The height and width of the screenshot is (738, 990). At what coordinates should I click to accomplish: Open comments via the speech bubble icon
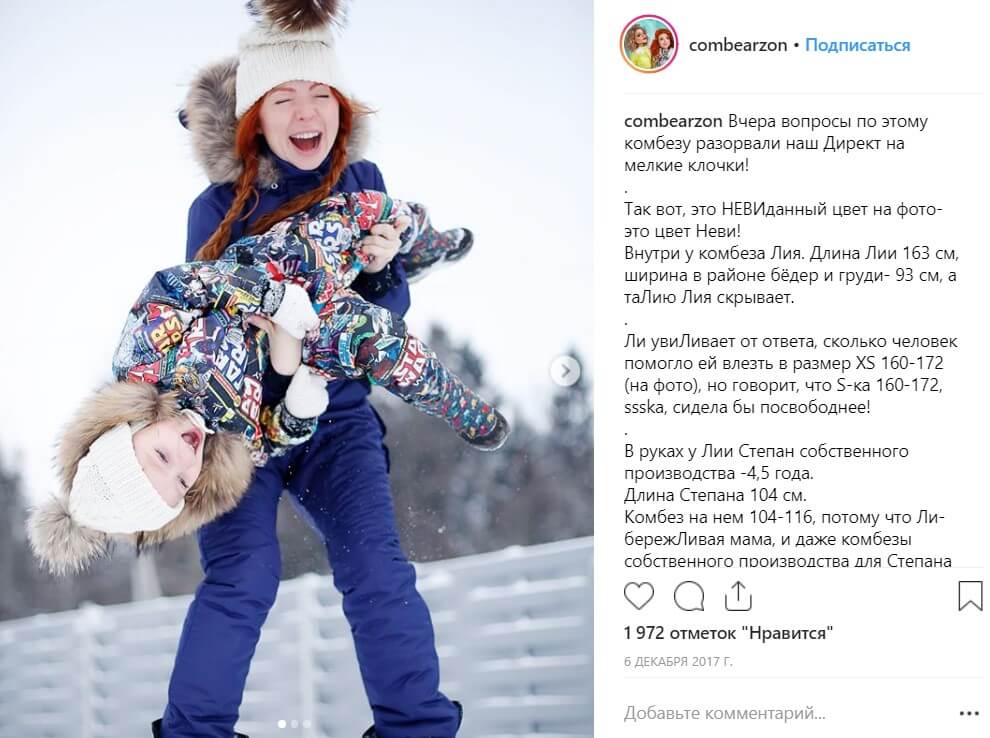689,596
